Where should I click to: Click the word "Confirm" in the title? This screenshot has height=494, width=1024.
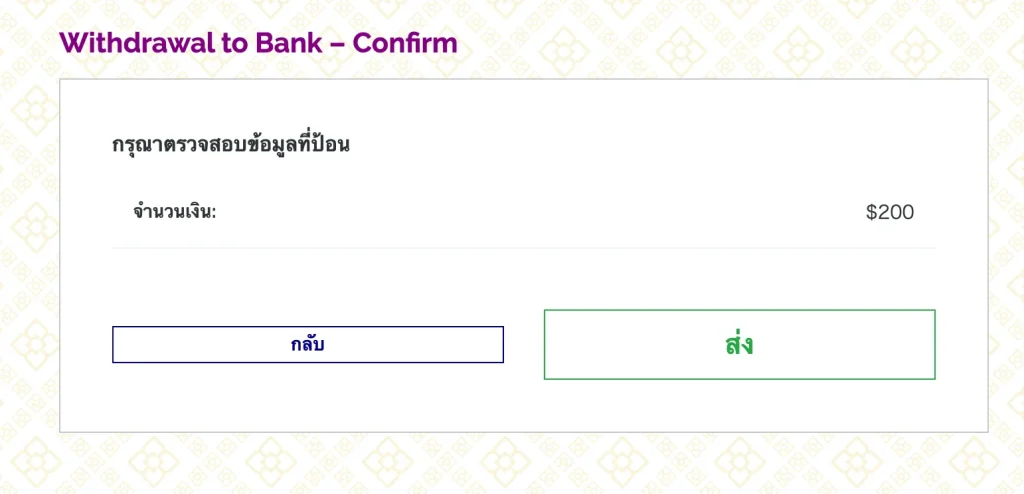[x=405, y=44]
